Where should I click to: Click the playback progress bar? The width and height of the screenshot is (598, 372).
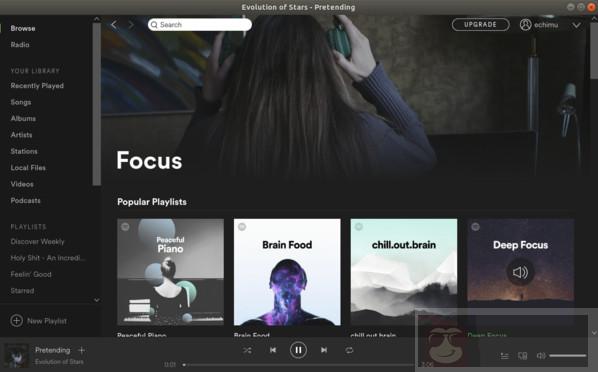(299, 365)
